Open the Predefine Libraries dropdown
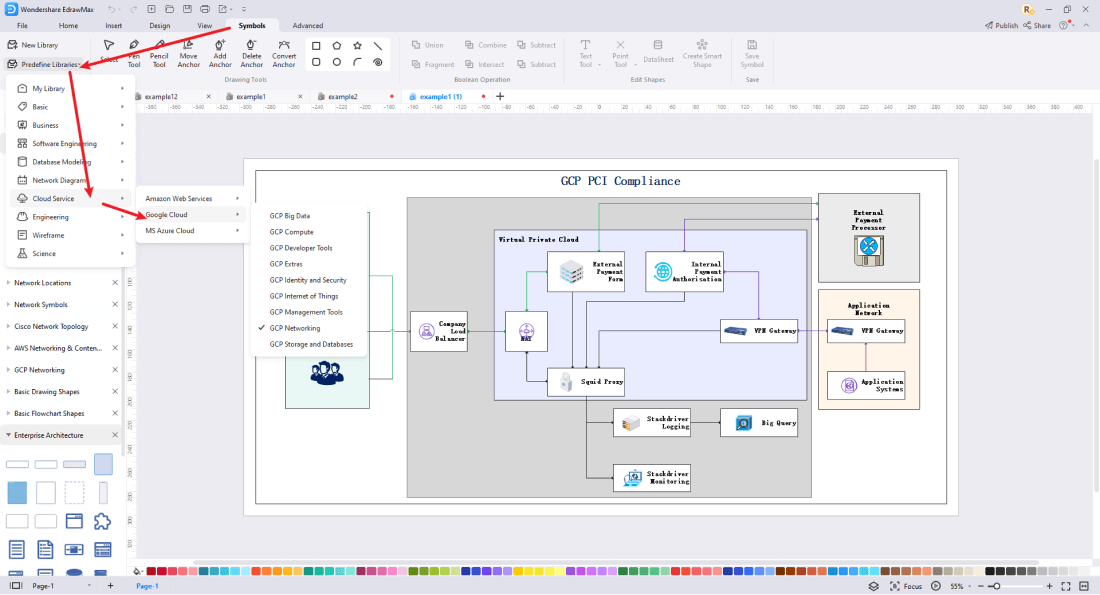 [x=43, y=65]
